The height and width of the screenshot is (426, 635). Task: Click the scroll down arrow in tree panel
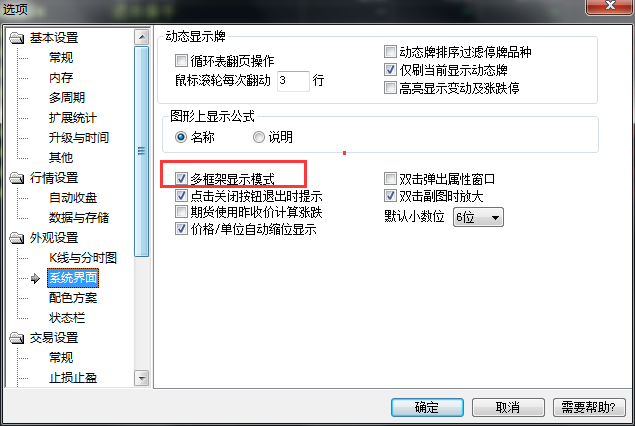(x=142, y=378)
